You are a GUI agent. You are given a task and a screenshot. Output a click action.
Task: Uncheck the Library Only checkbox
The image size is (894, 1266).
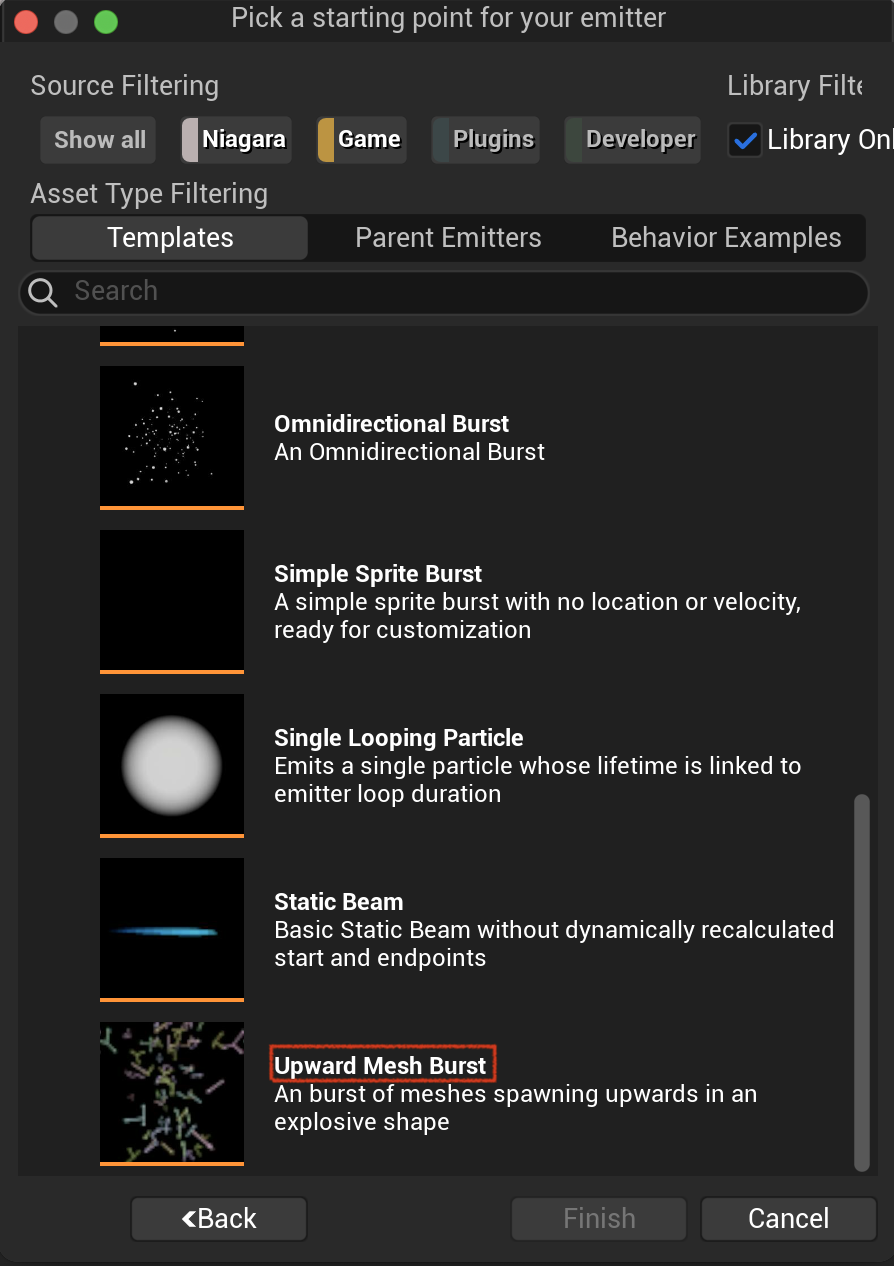744,140
